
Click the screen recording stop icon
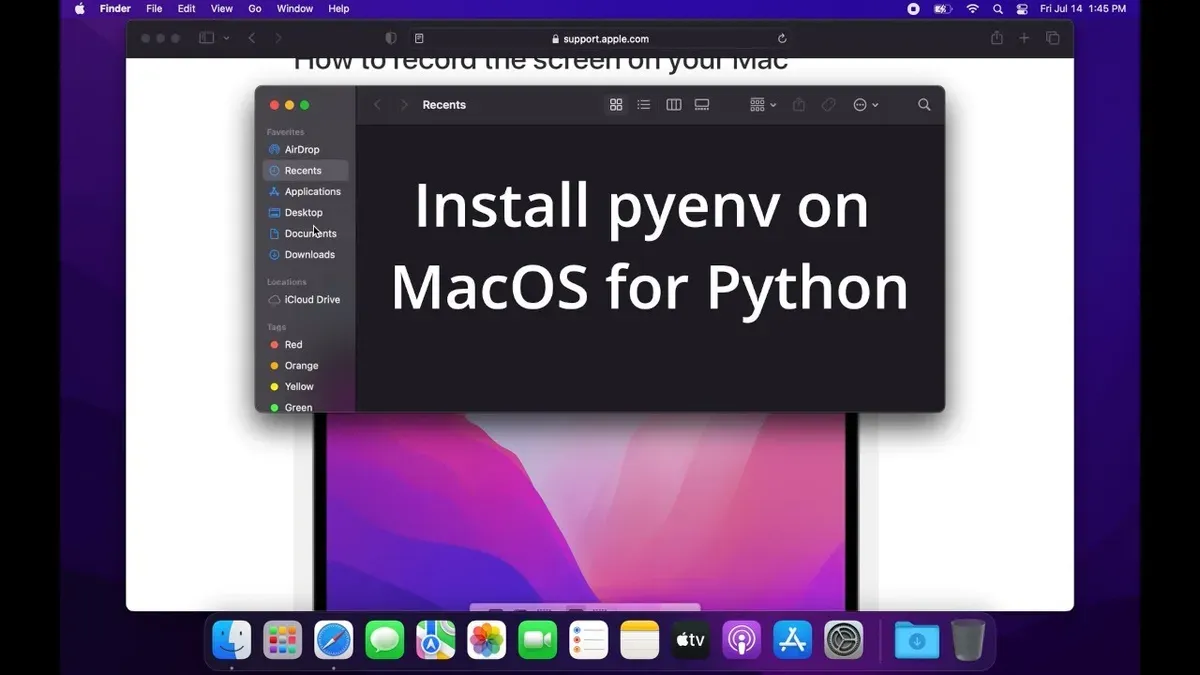[x=913, y=9]
